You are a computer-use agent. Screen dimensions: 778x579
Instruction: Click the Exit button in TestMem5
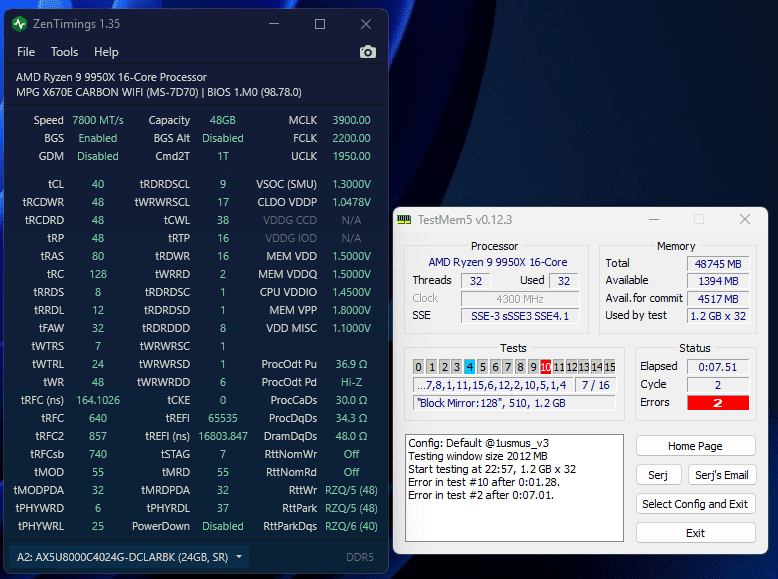(696, 533)
